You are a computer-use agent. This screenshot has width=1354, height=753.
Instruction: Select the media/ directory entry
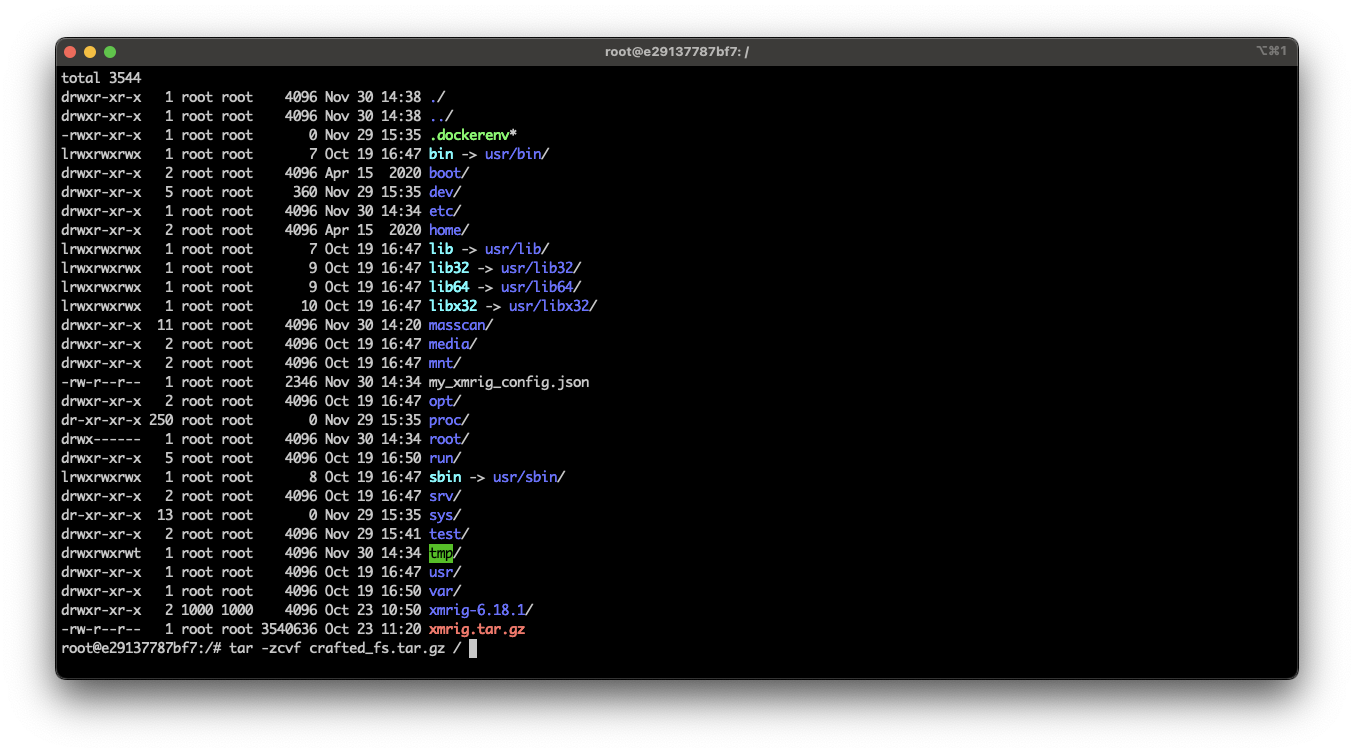click(x=453, y=344)
